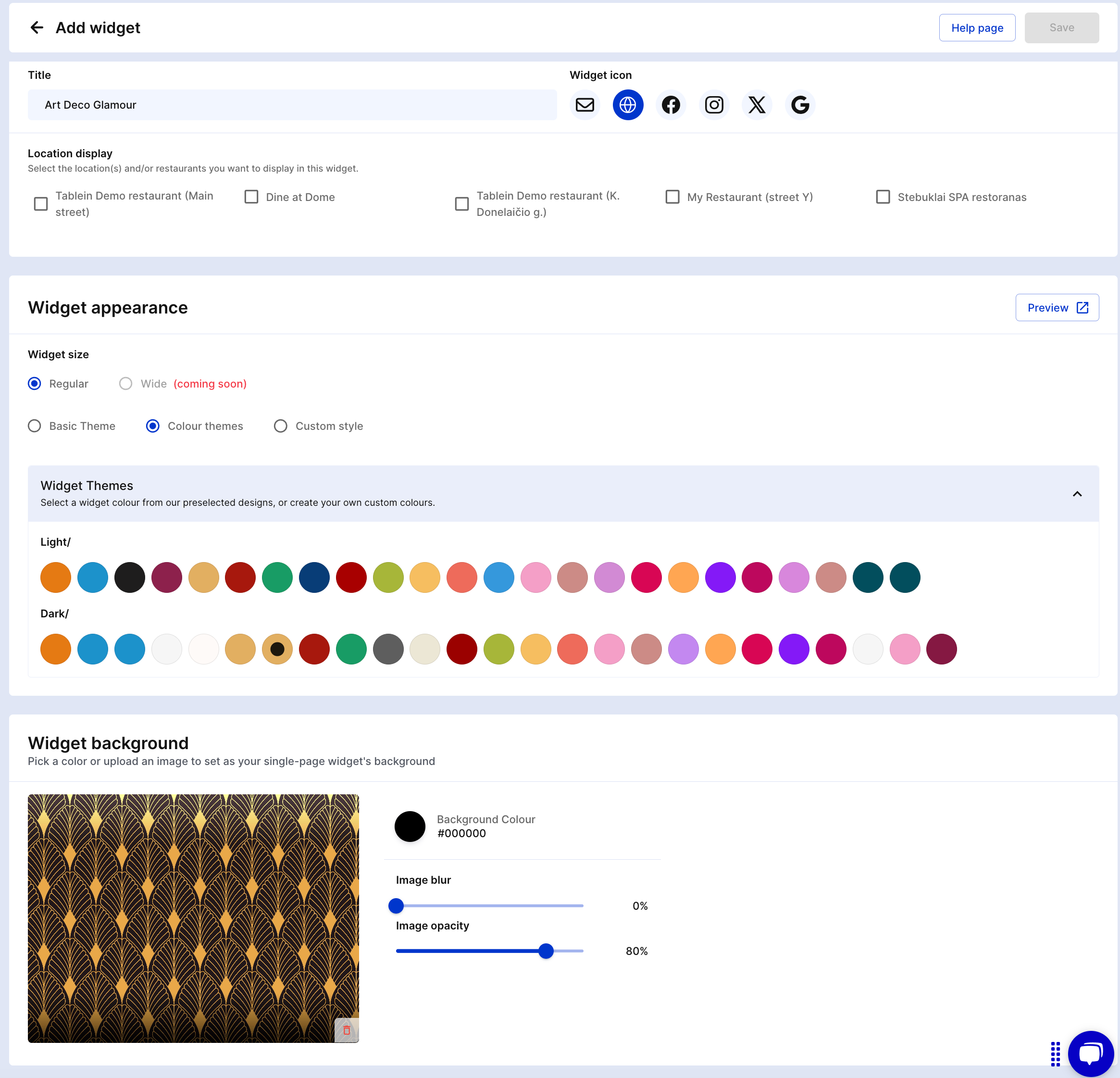Pick the green Light theme swatch
The width and height of the screenshot is (1120, 1078).
(277, 577)
